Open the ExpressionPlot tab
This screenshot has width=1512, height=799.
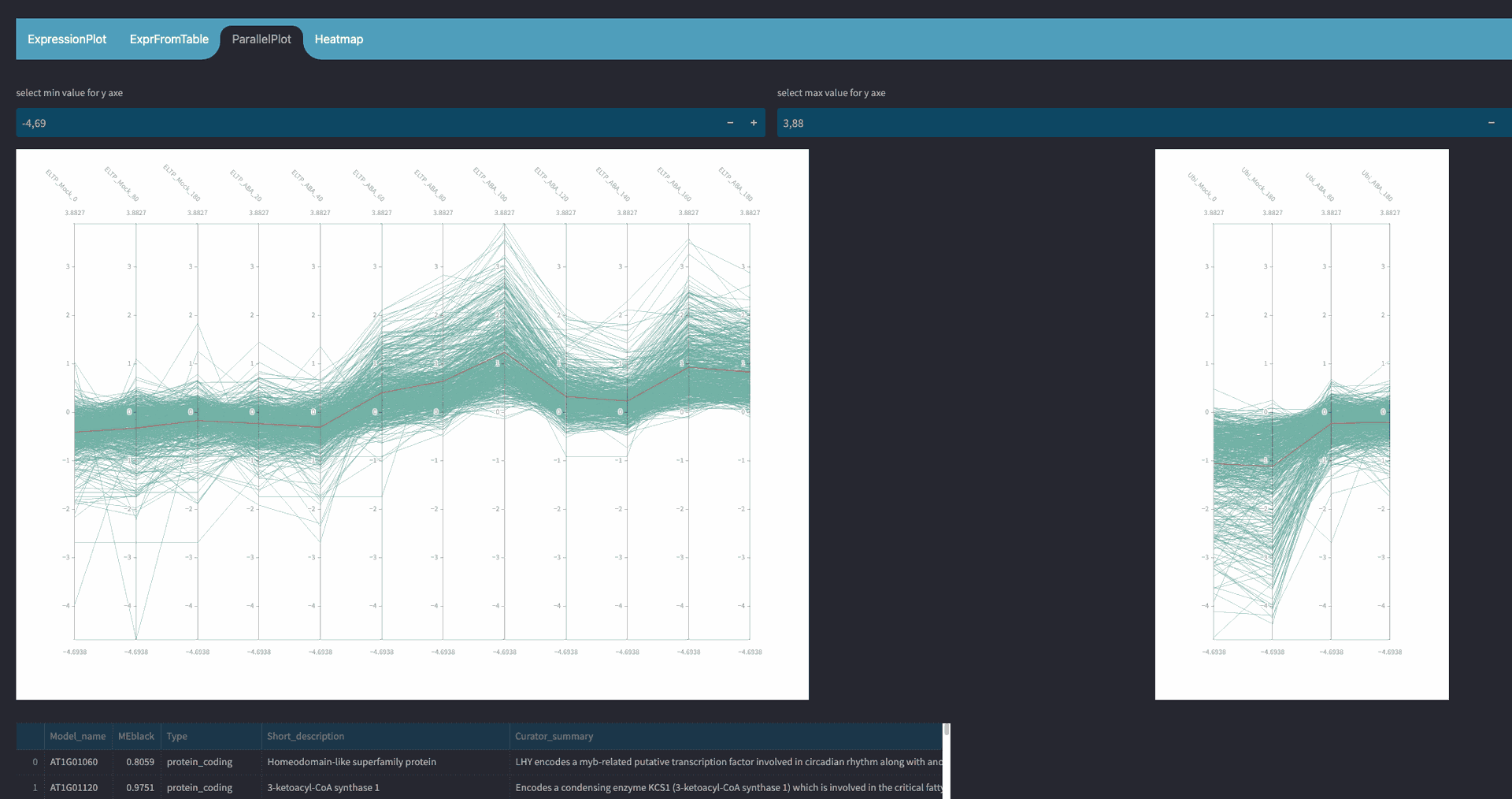coord(67,39)
